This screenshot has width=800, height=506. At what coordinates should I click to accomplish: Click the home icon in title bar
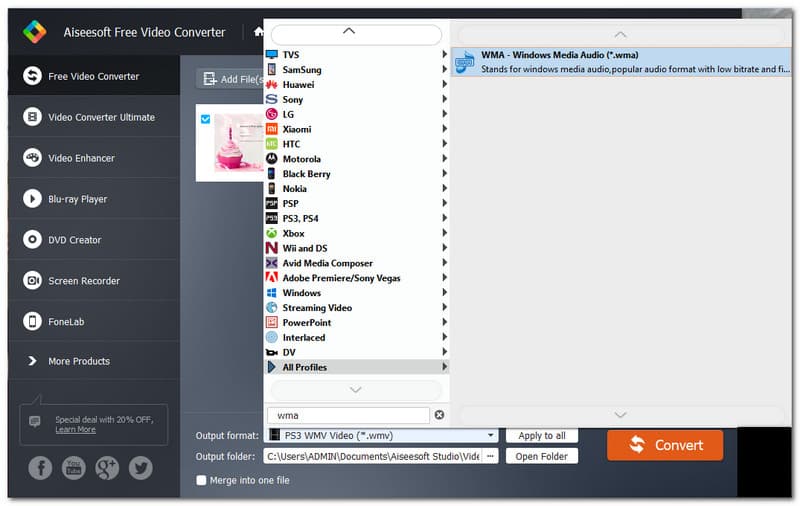pyautogui.click(x=259, y=32)
